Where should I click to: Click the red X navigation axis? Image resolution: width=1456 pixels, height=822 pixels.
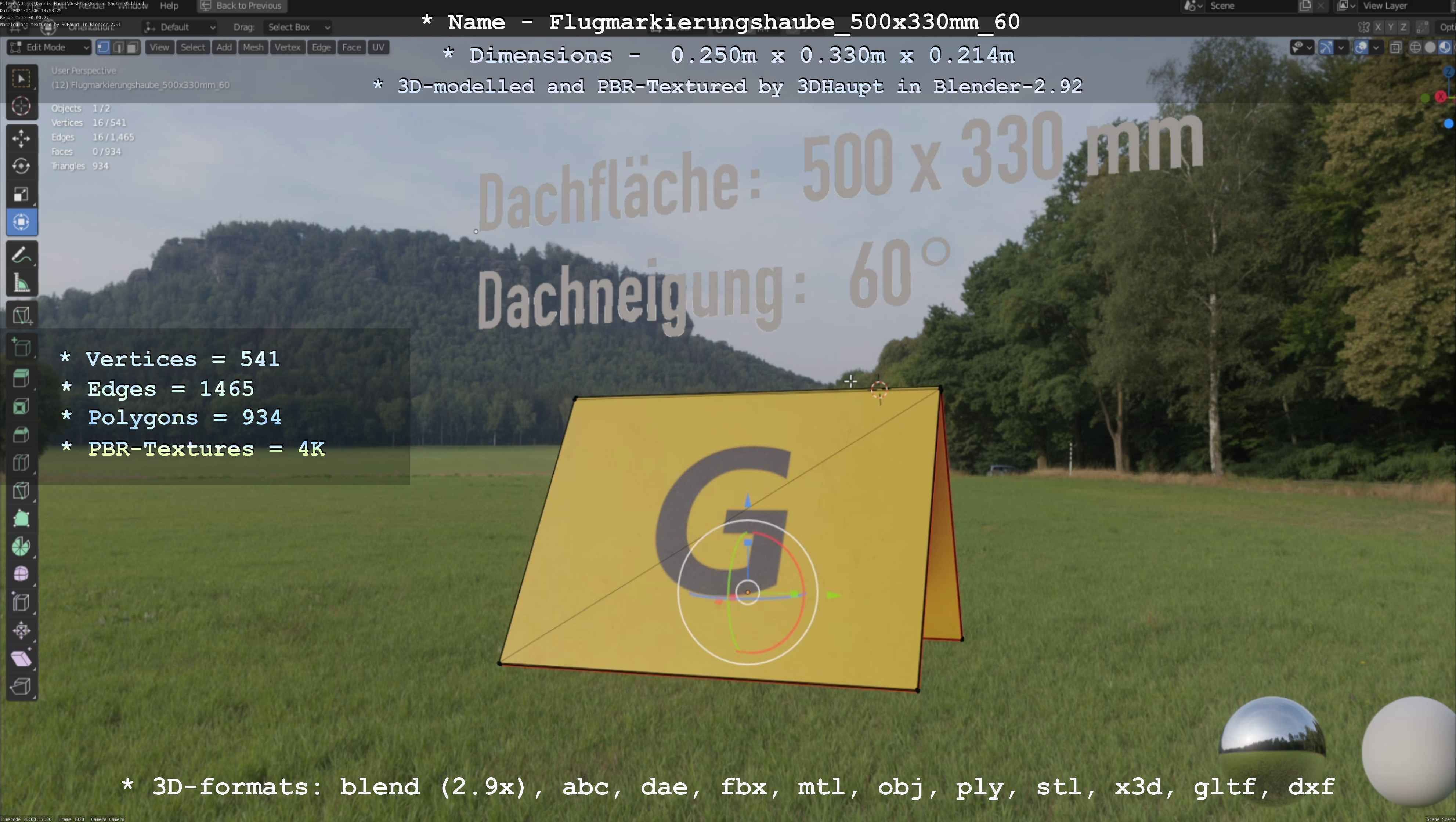[x=1441, y=97]
